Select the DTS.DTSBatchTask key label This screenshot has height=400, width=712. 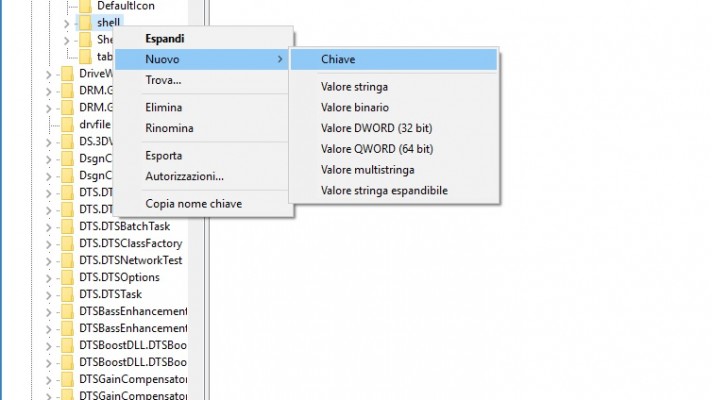(124, 227)
